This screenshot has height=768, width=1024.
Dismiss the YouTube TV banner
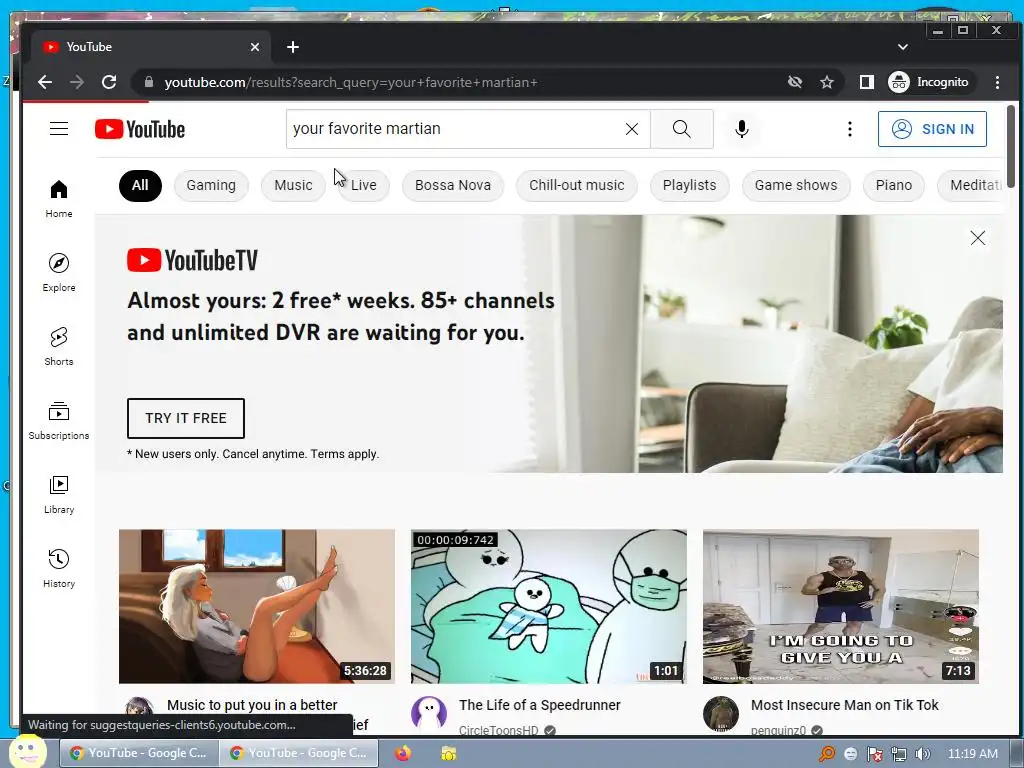tap(978, 238)
